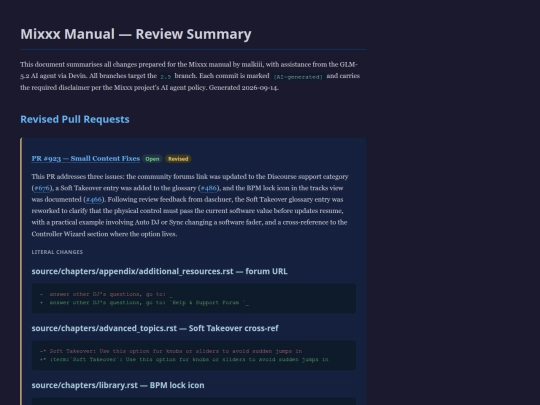Click the advanced_topics.rst Soft Takeover cross-ref heading

tap(155, 328)
